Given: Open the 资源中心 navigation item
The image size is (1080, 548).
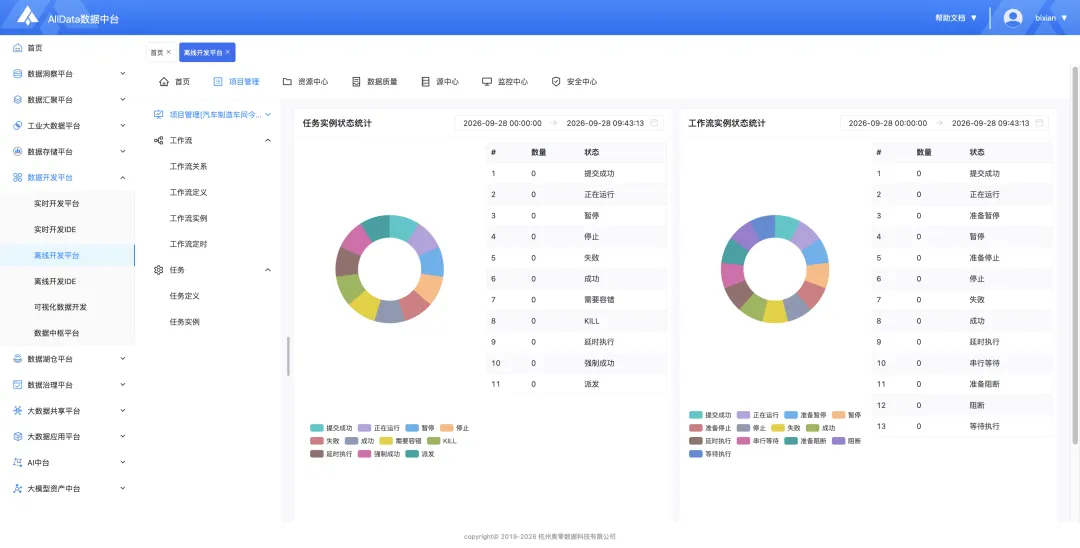Looking at the screenshot, I should coord(305,81).
